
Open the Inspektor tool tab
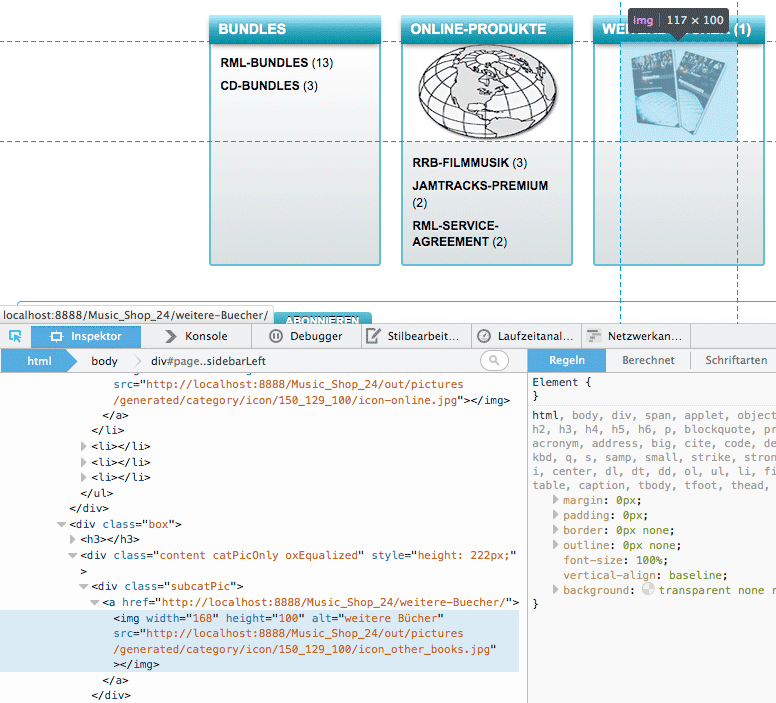(86, 337)
